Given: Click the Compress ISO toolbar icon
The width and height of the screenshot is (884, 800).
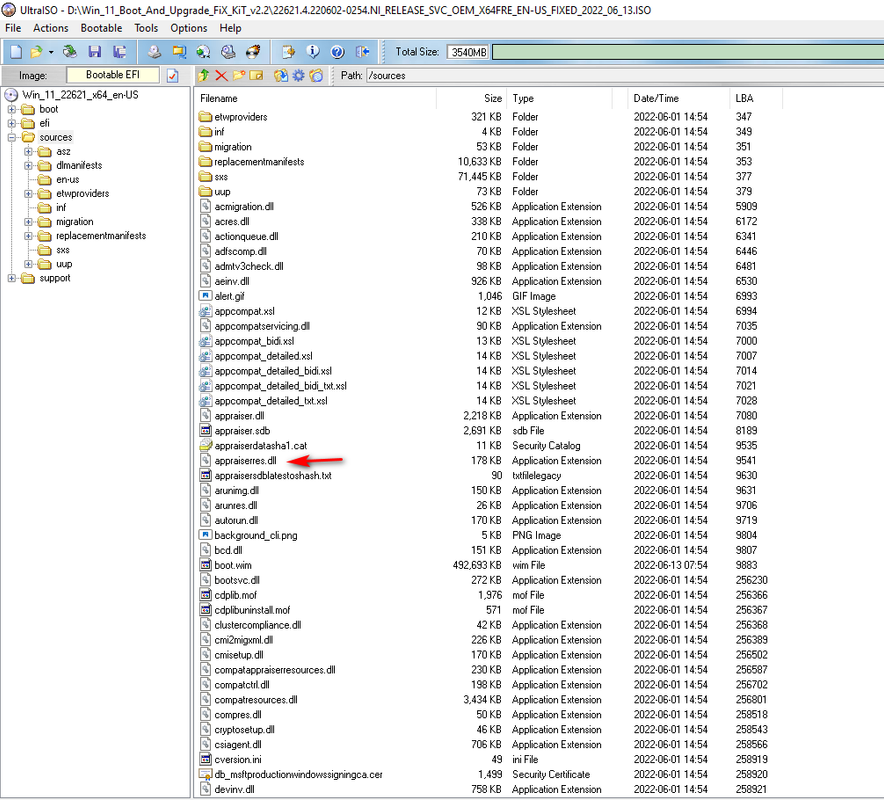Looking at the screenshot, I should tap(179, 52).
